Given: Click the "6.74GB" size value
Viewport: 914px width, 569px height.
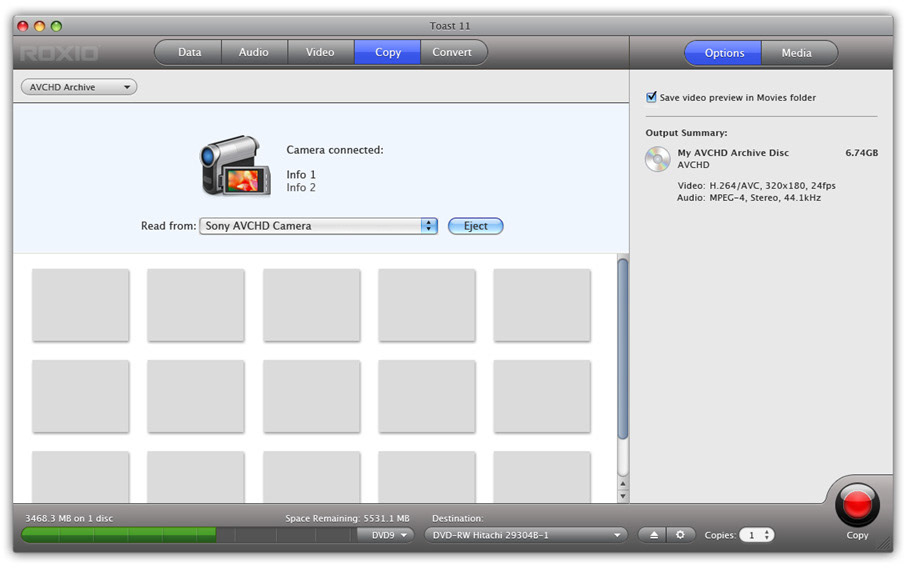Looking at the screenshot, I should [x=862, y=153].
